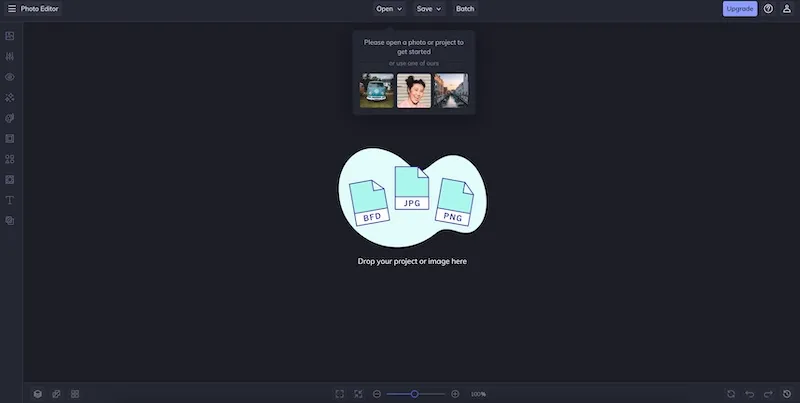Viewport: 800px width, 403px height.
Task: Open the Effects sparkle tool
Action: click(10, 97)
